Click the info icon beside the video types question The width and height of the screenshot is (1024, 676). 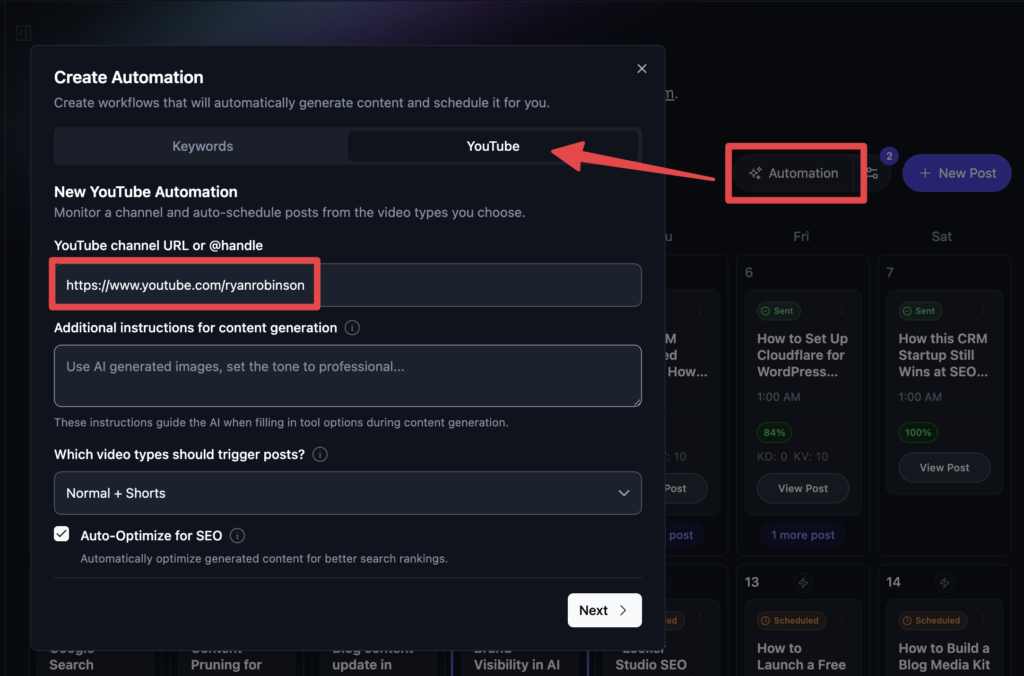[x=319, y=454]
